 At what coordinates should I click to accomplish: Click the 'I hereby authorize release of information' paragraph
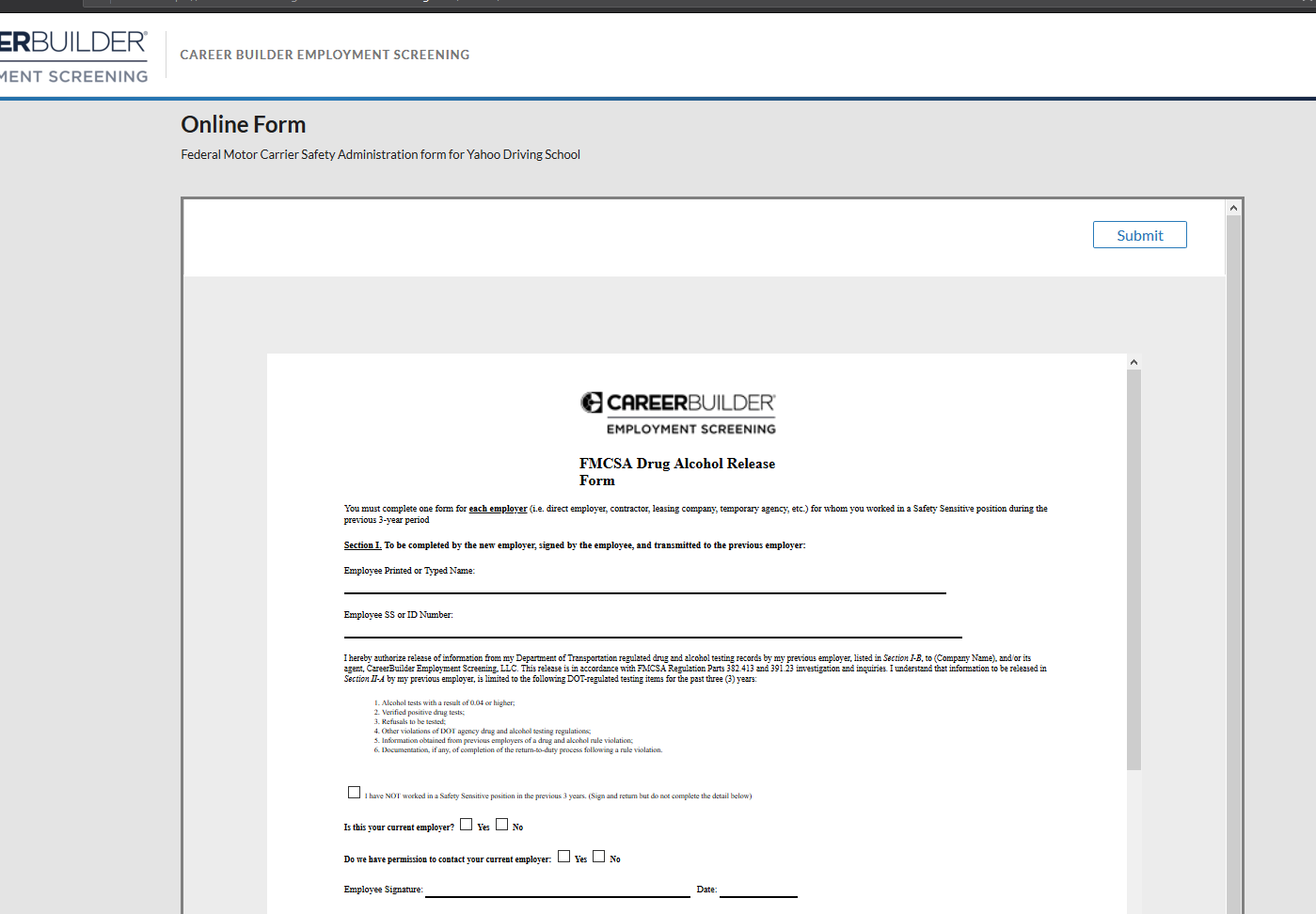695,669
